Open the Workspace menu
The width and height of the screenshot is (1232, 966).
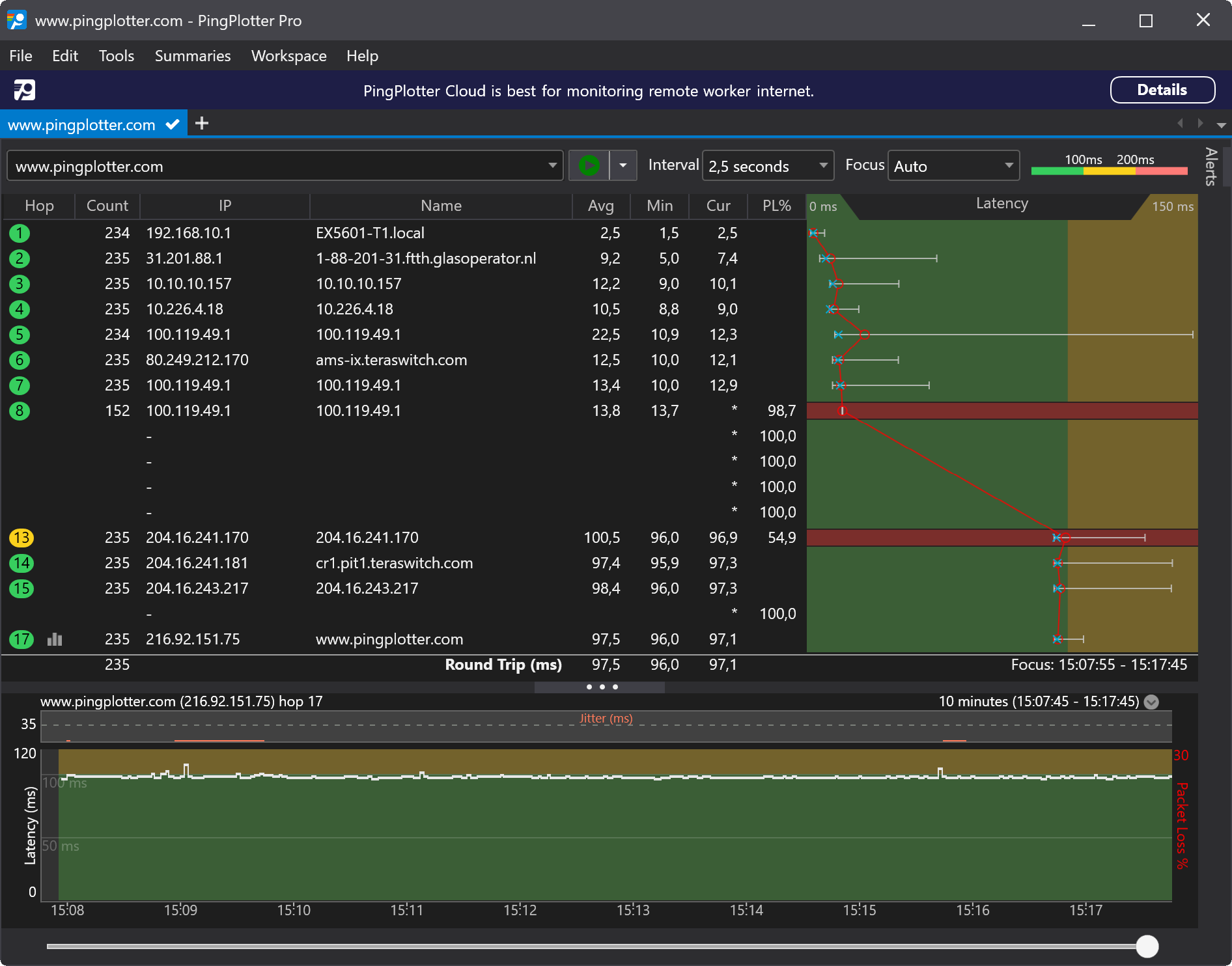pos(289,56)
